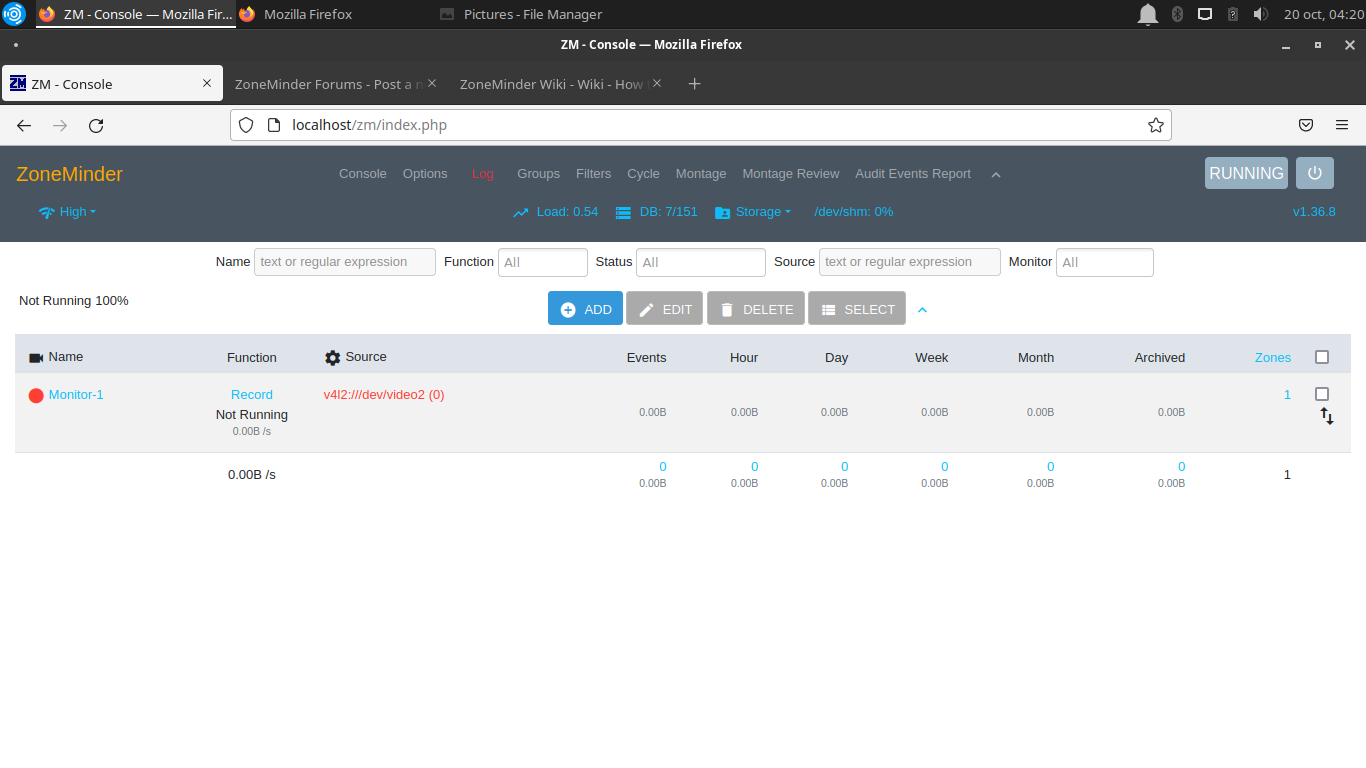The height and width of the screenshot is (768, 1366).
Task: Click the Source filter text field
Action: pyautogui.click(x=910, y=262)
